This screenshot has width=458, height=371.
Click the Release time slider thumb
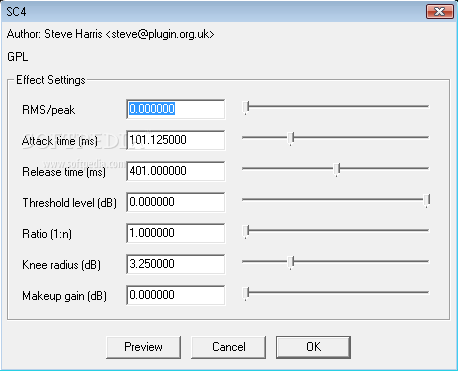coord(337,169)
